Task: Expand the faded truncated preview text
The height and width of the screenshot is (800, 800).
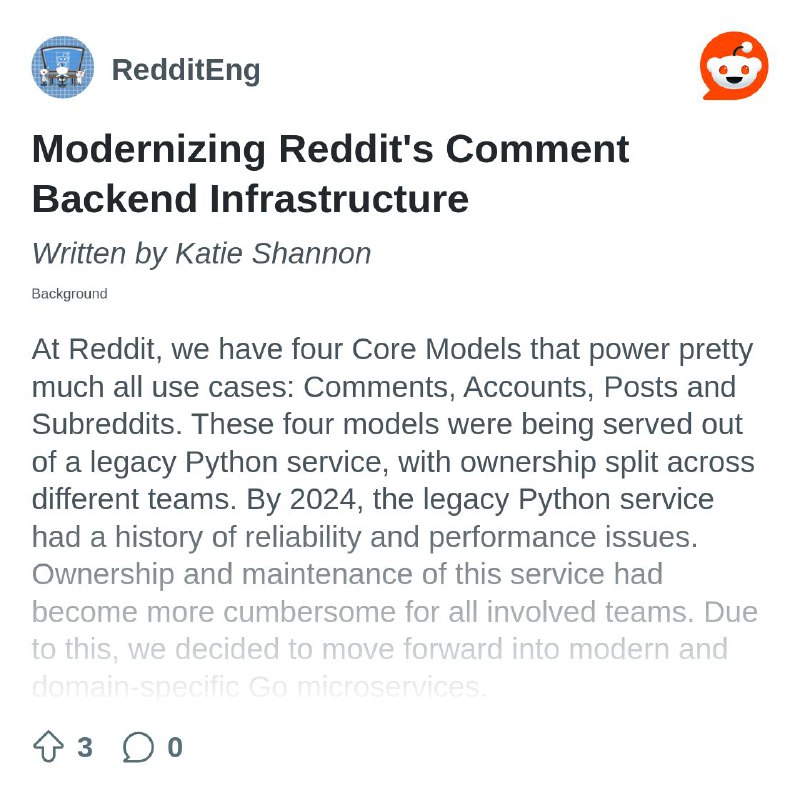Action: (x=394, y=631)
